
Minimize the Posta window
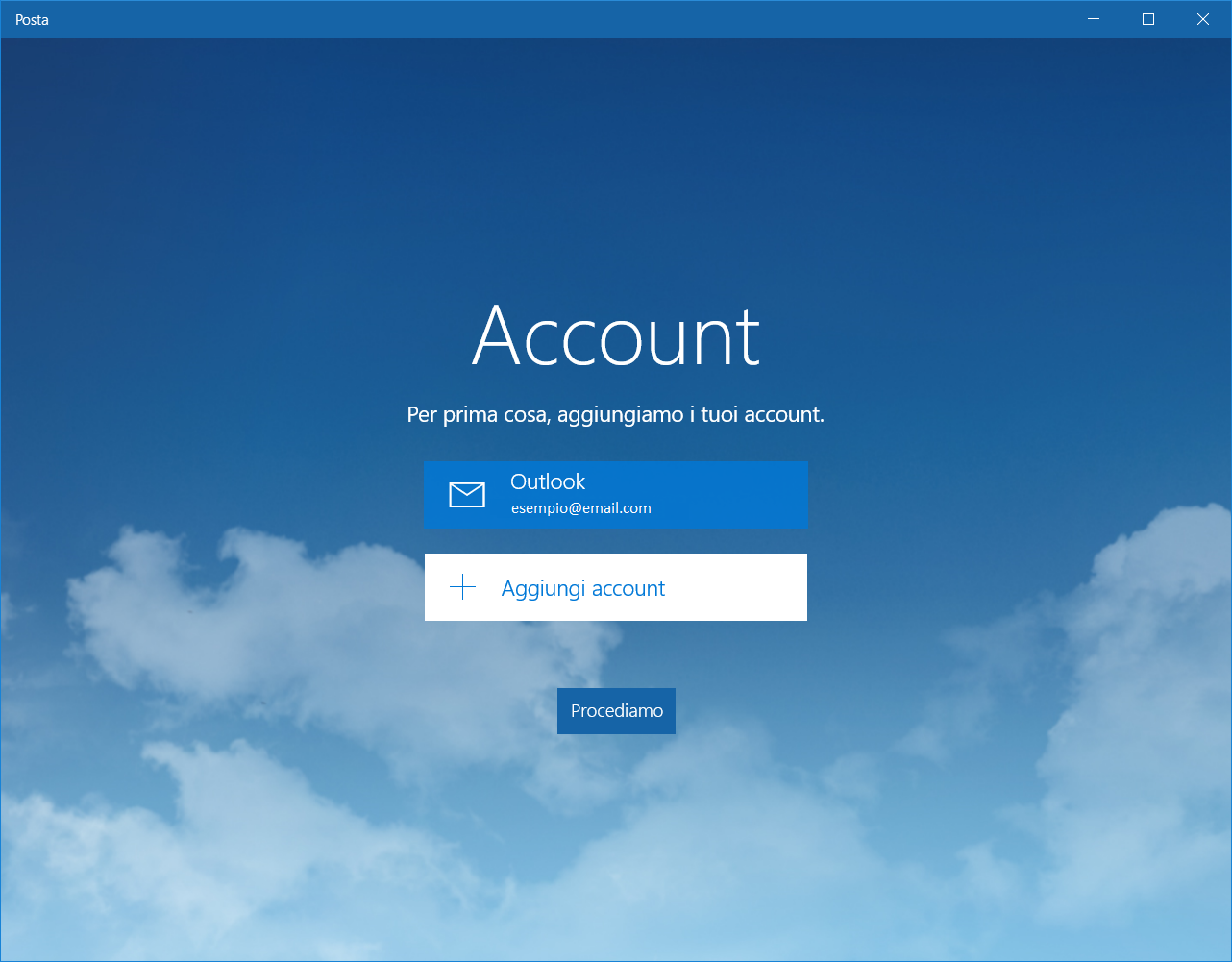click(x=1094, y=19)
